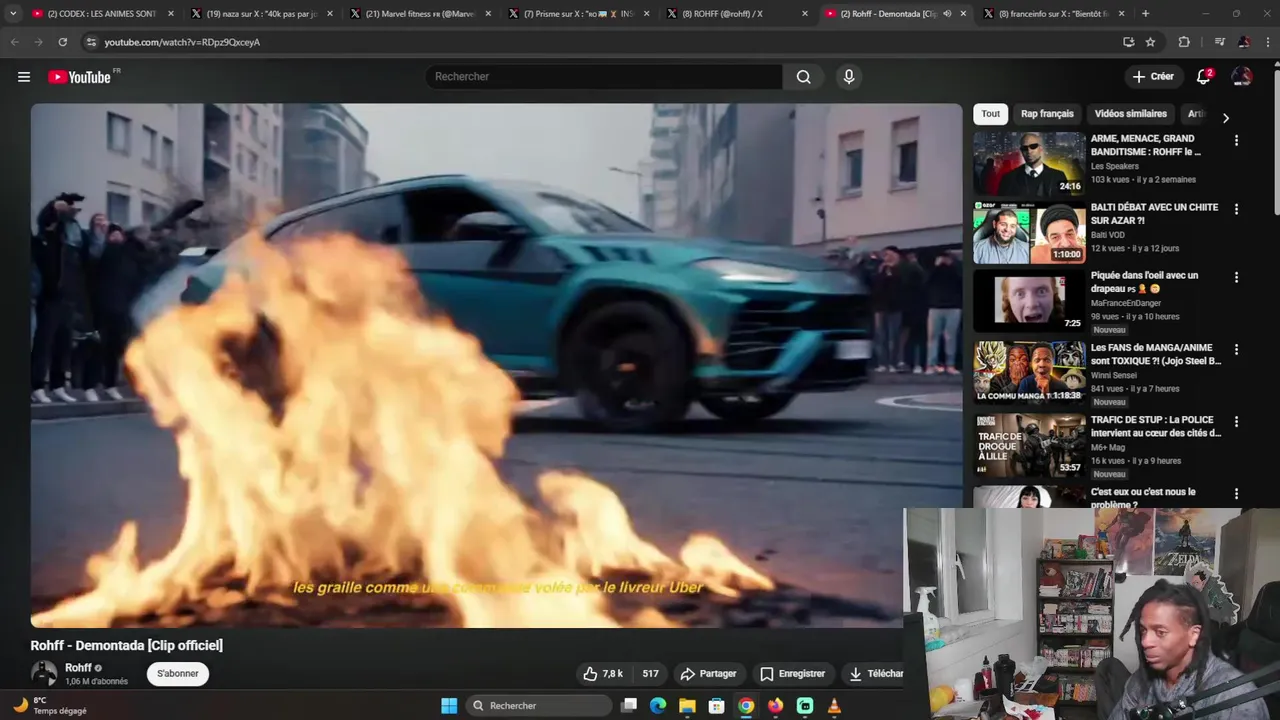
Task: Open the Rohff channel name link
Action: click(x=78, y=668)
